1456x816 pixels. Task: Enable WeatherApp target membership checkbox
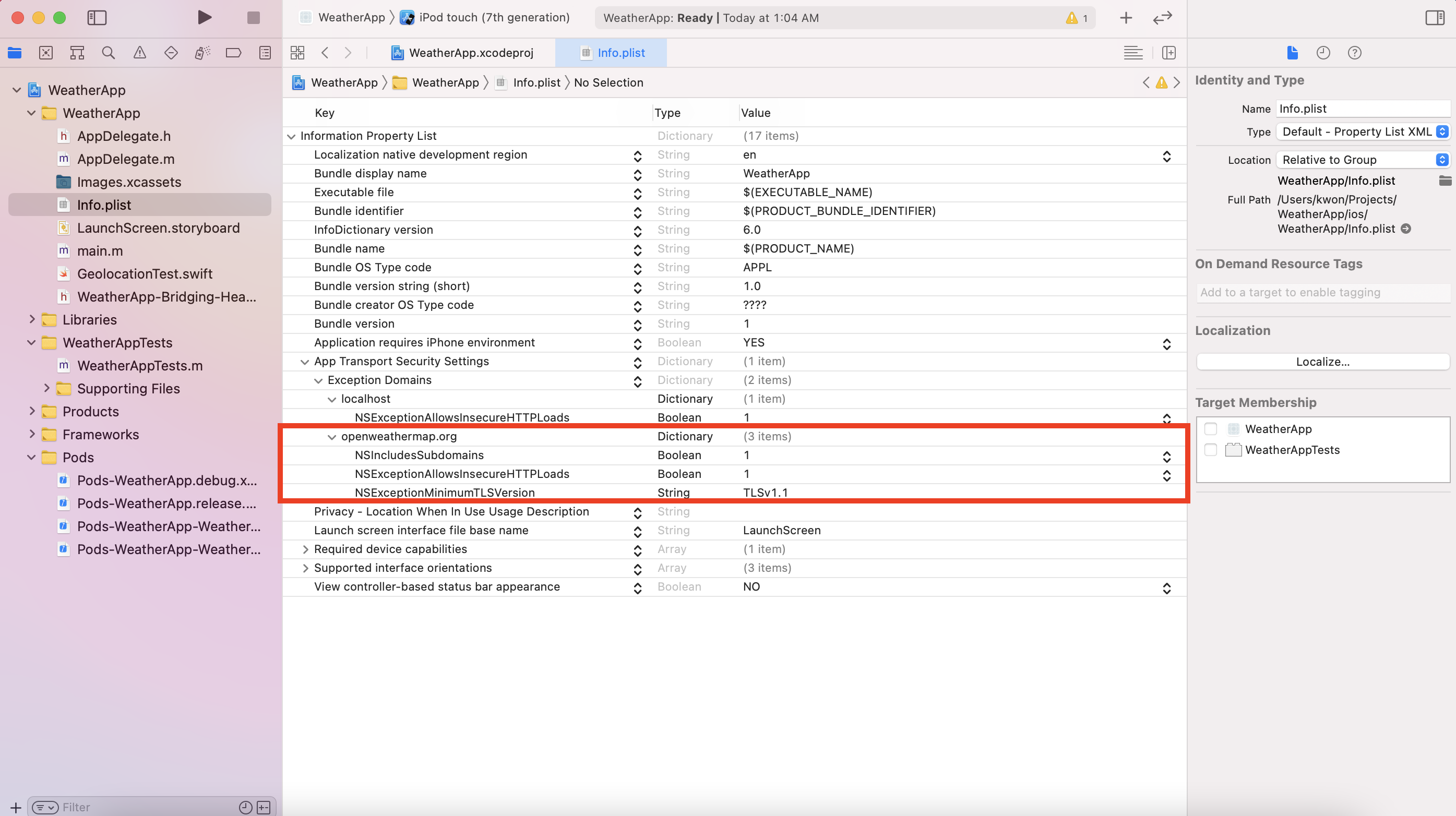click(x=1211, y=429)
